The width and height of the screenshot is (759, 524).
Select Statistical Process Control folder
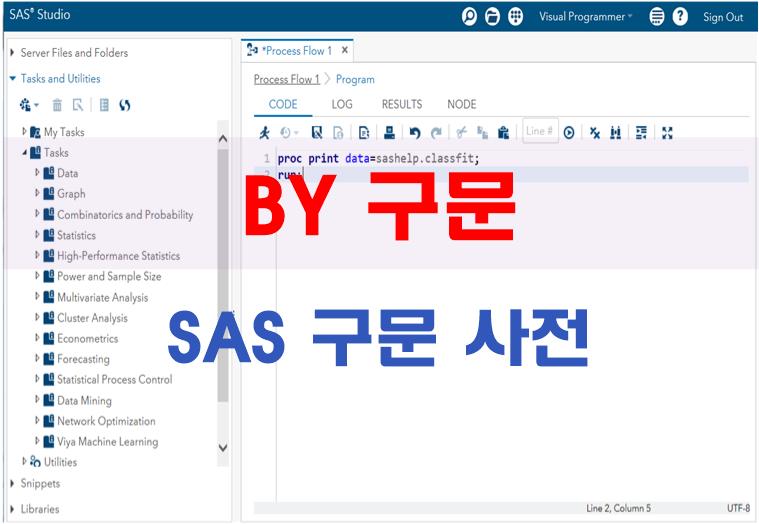click(115, 379)
